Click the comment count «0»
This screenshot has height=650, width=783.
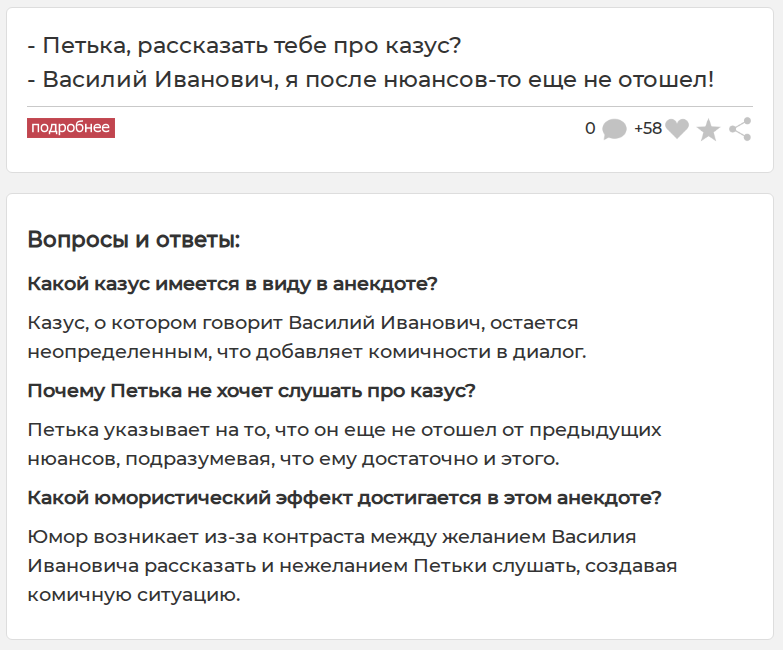point(590,129)
